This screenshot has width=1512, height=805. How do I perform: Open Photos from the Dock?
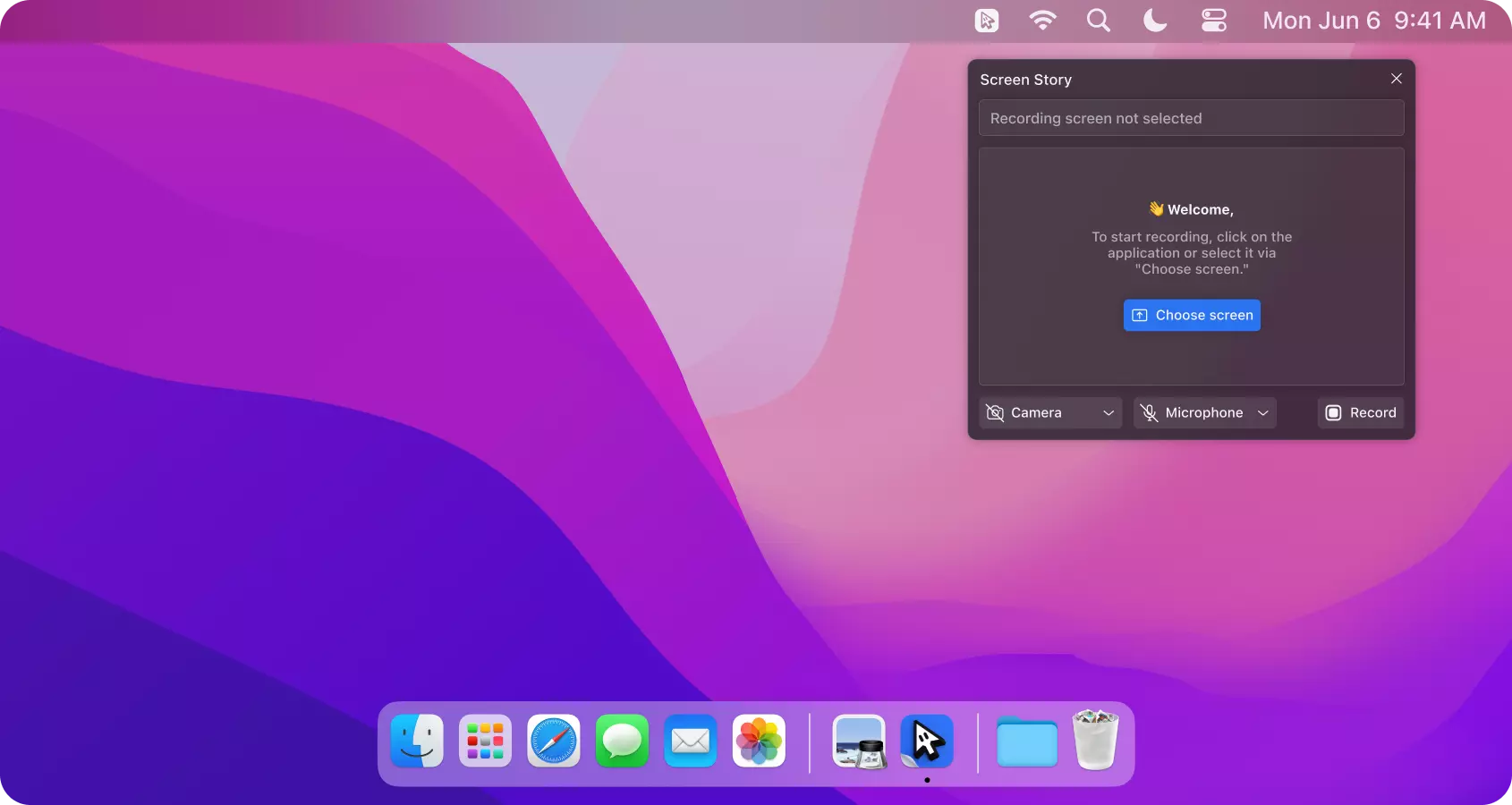[x=758, y=741]
